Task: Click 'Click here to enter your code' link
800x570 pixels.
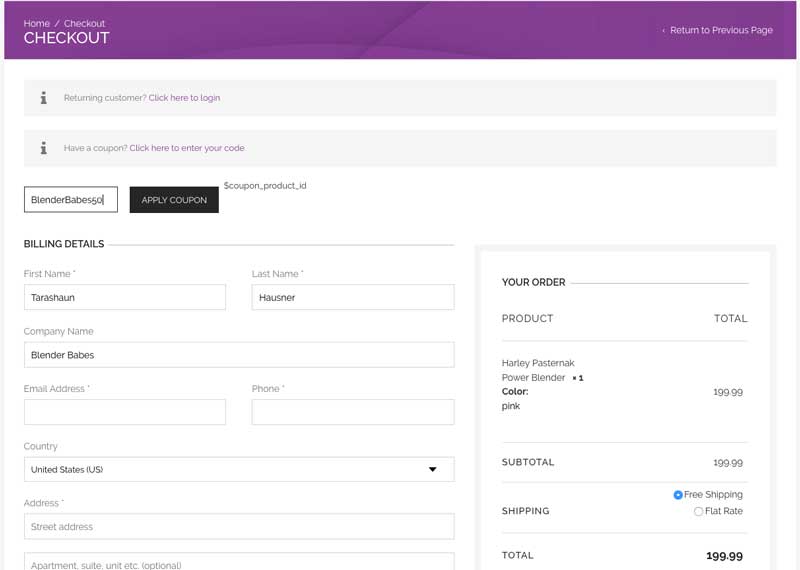Action: [x=186, y=148]
